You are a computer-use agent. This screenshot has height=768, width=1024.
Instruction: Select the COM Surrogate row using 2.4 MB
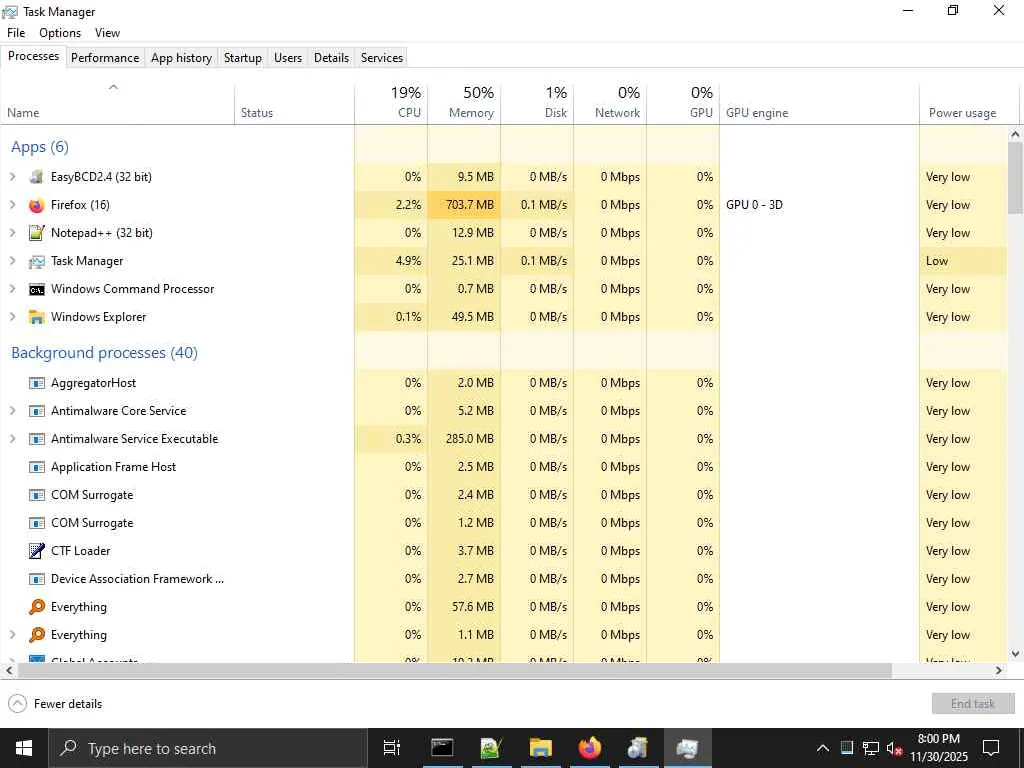click(504, 495)
